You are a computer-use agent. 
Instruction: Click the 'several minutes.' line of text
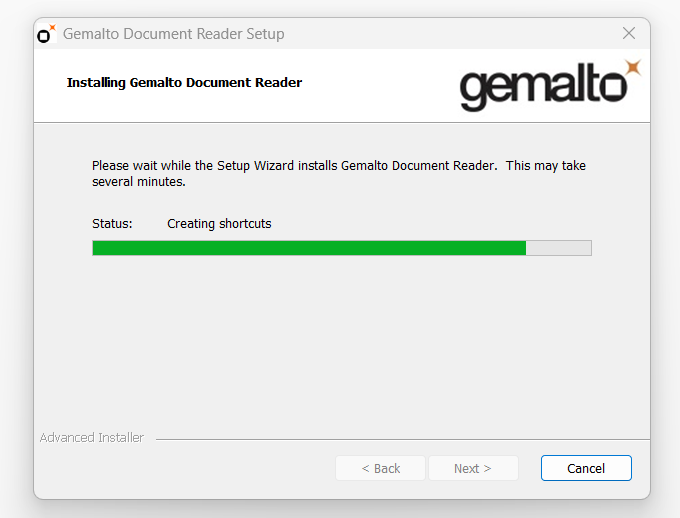(139, 182)
